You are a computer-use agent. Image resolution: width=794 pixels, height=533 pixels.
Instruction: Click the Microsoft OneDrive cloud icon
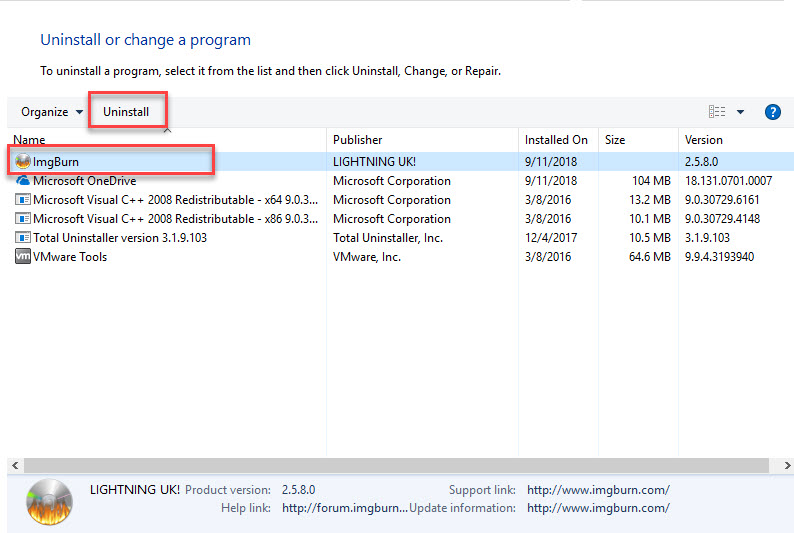pyautogui.click(x=23, y=180)
